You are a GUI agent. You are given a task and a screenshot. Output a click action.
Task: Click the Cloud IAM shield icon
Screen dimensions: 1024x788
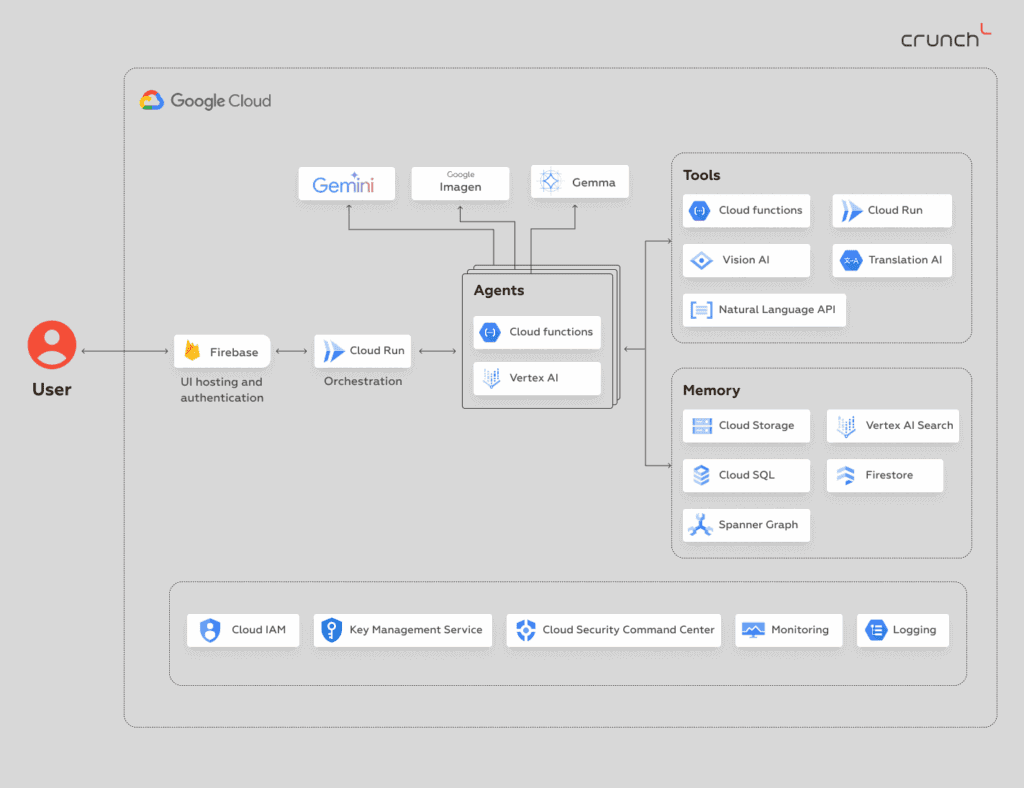pos(210,630)
